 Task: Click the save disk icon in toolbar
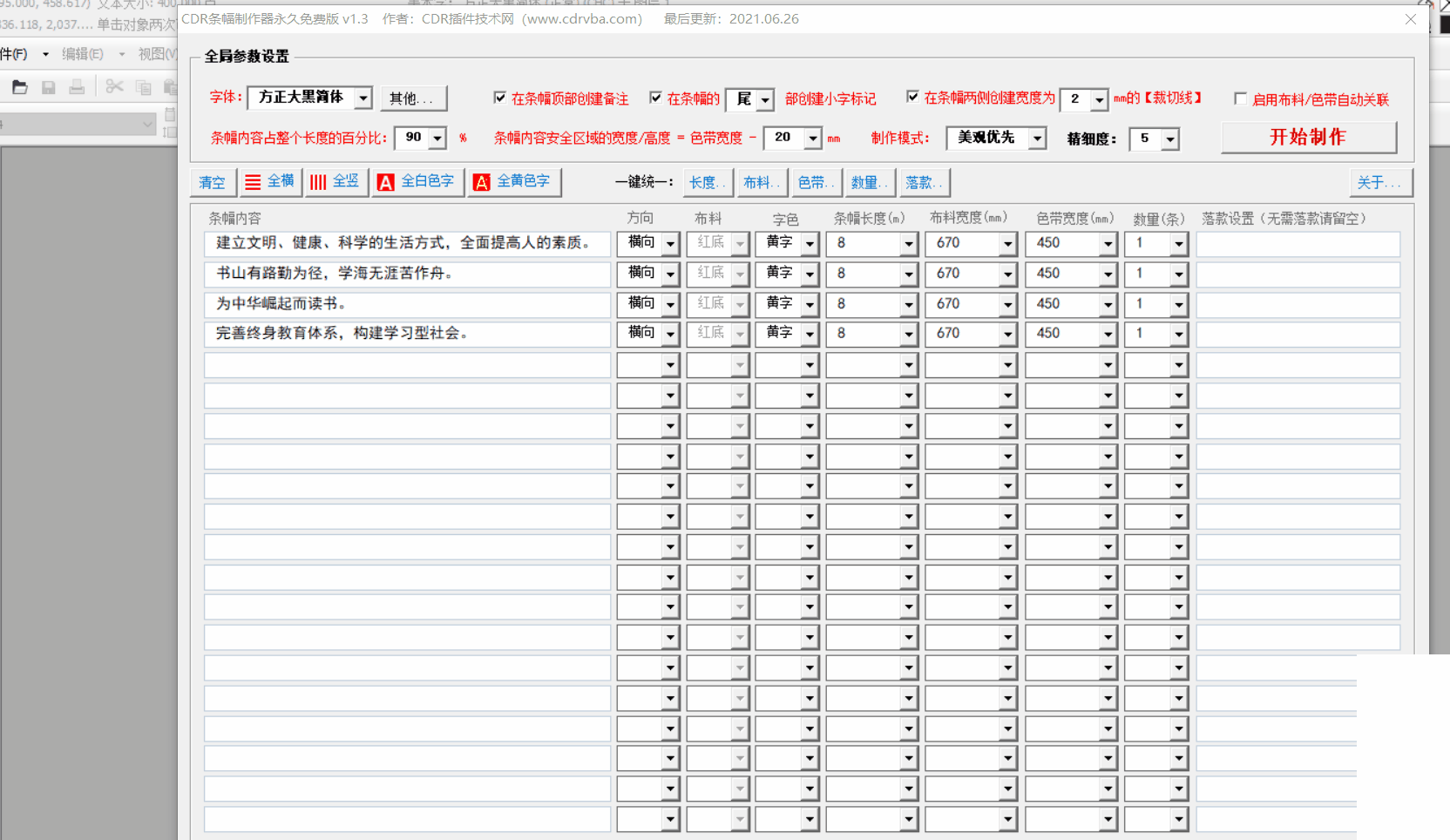coord(49,87)
